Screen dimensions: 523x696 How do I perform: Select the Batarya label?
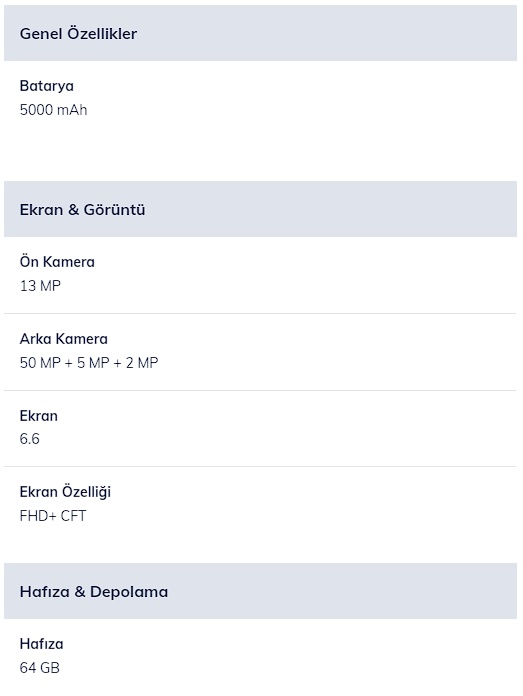(47, 86)
